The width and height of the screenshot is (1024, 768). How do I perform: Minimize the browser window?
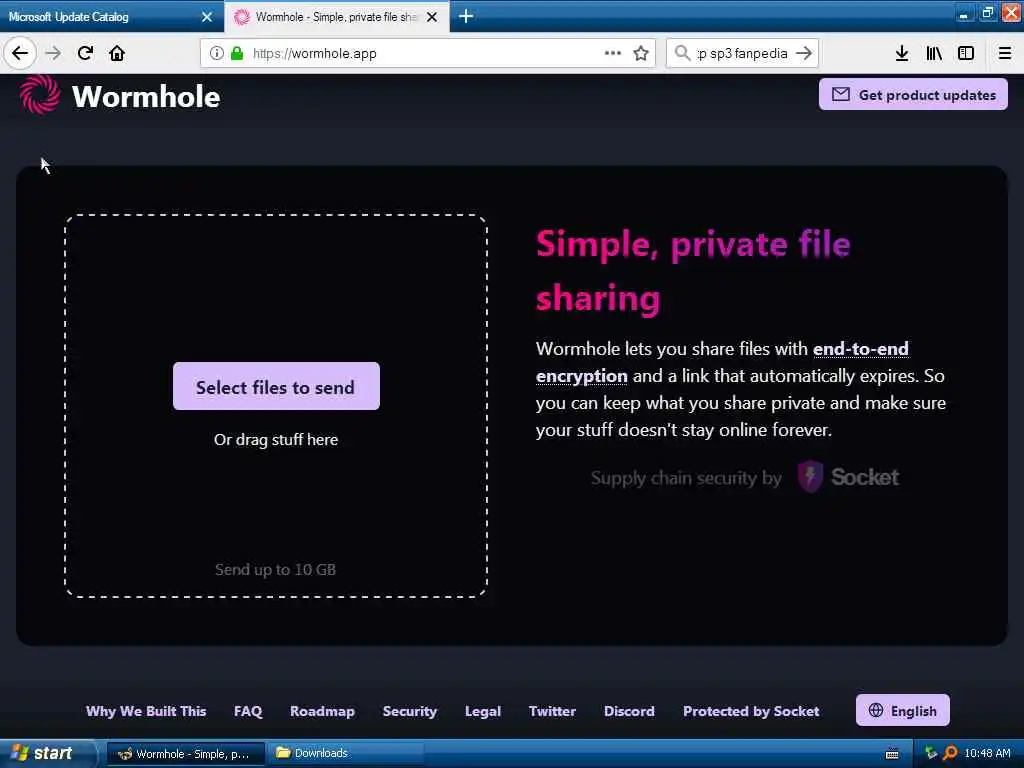click(963, 14)
